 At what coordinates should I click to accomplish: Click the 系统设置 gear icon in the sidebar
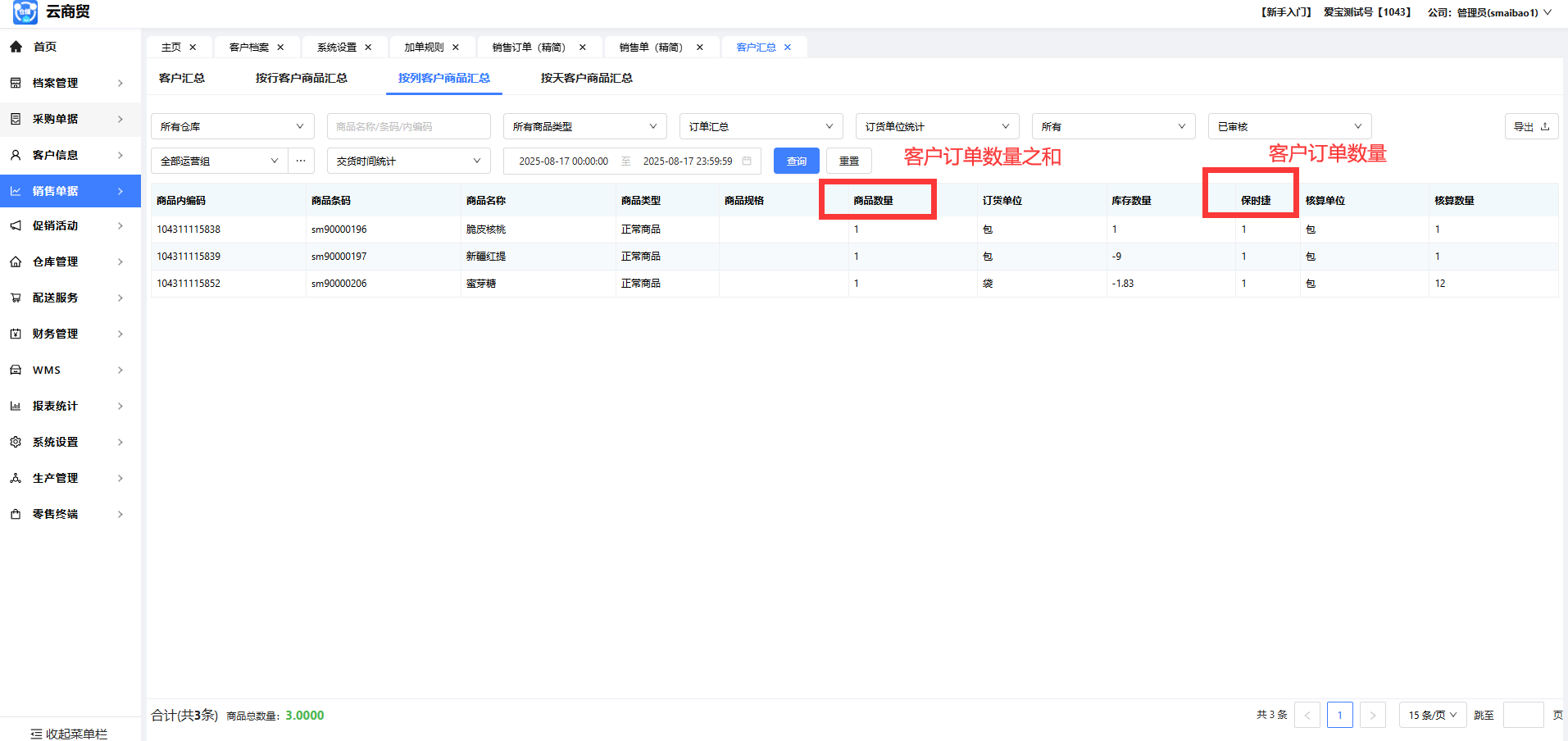(x=16, y=442)
